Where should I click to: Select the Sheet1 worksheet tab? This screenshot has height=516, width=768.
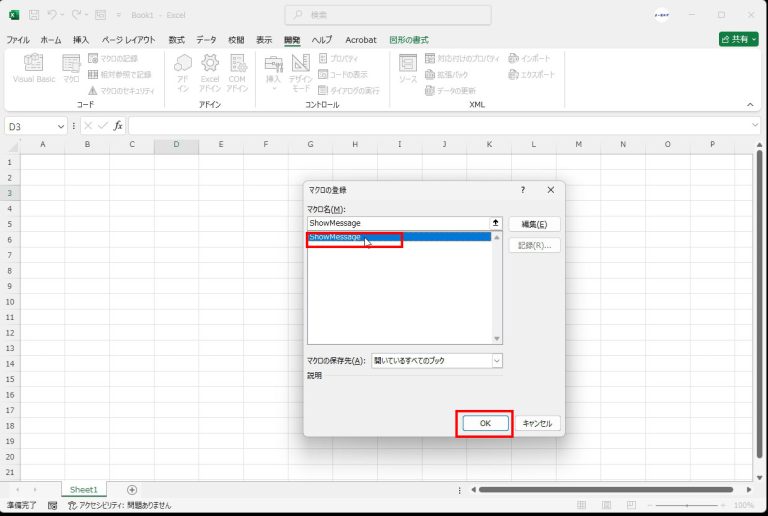(83, 490)
